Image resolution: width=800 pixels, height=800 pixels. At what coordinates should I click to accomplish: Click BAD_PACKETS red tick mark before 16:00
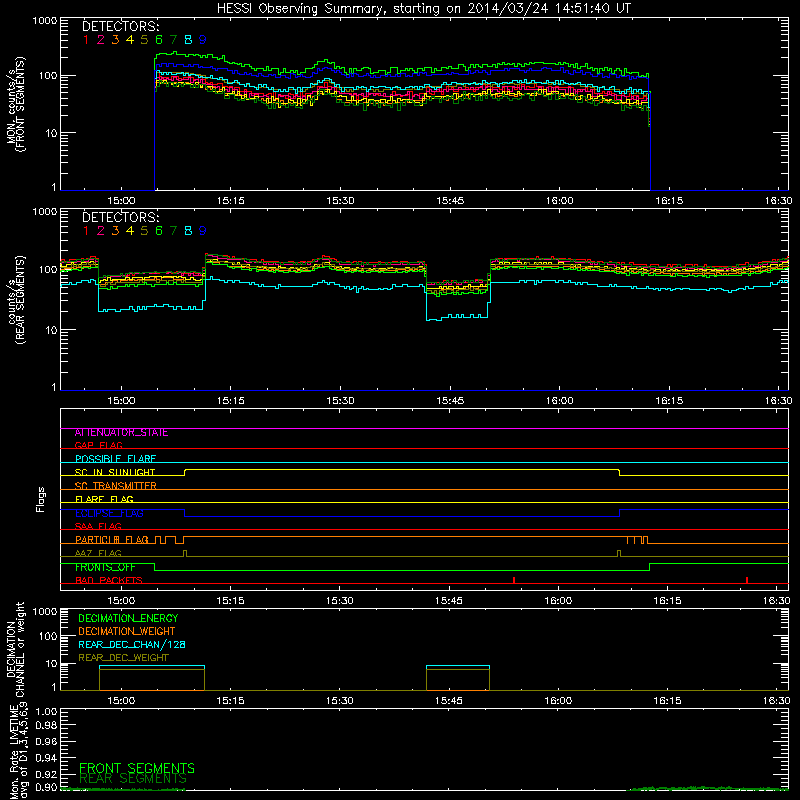(x=514, y=580)
